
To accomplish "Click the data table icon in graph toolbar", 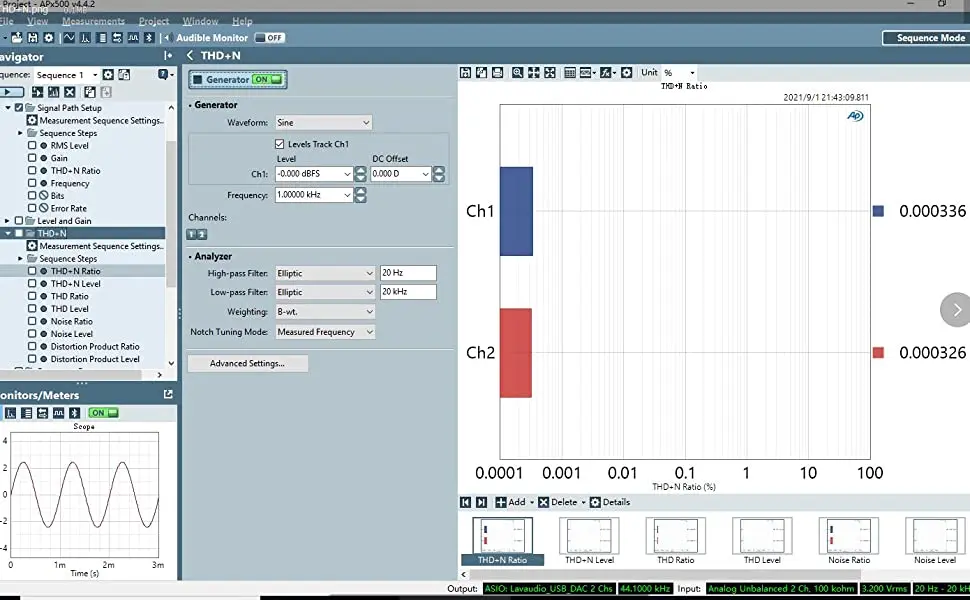I will click(570, 73).
